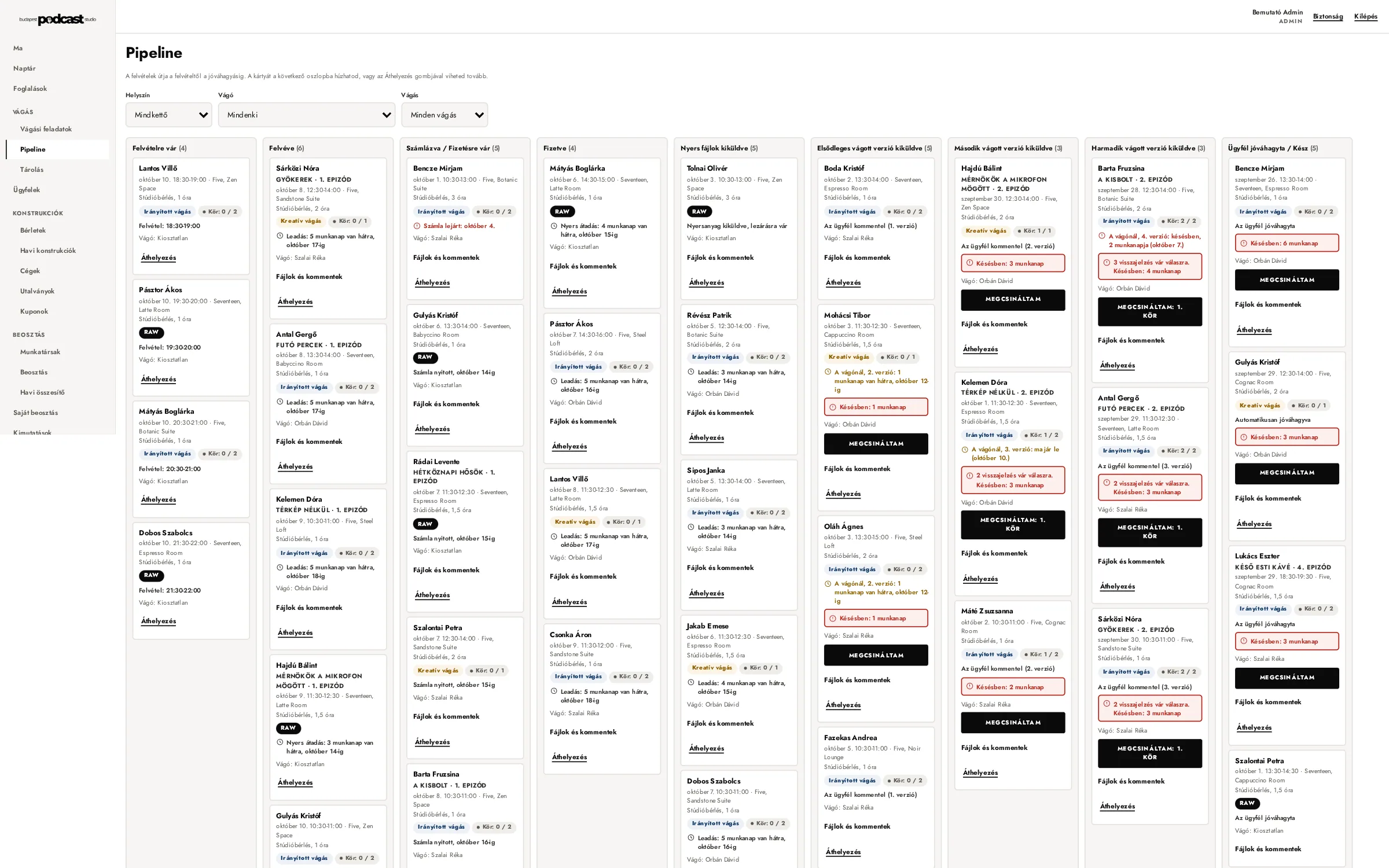Click the clock icon in Sárközi Nóra's Felvéve card
The height and width of the screenshot is (868, 1389).
click(280, 236)
